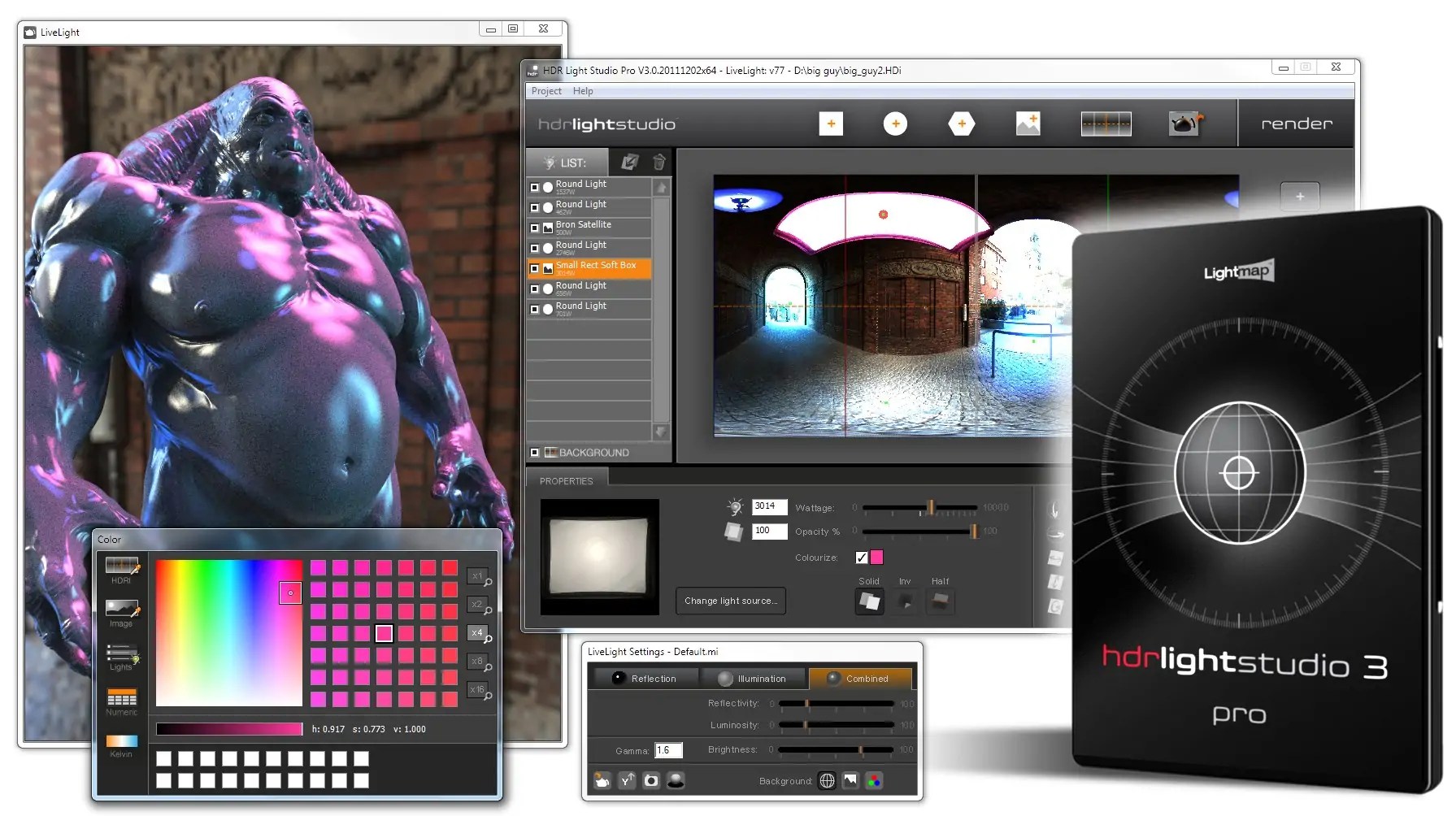This screenshot has width=1456, height=816.
Task: Add a picture light from the toolbar
Action: click(x=1028, y=124)
